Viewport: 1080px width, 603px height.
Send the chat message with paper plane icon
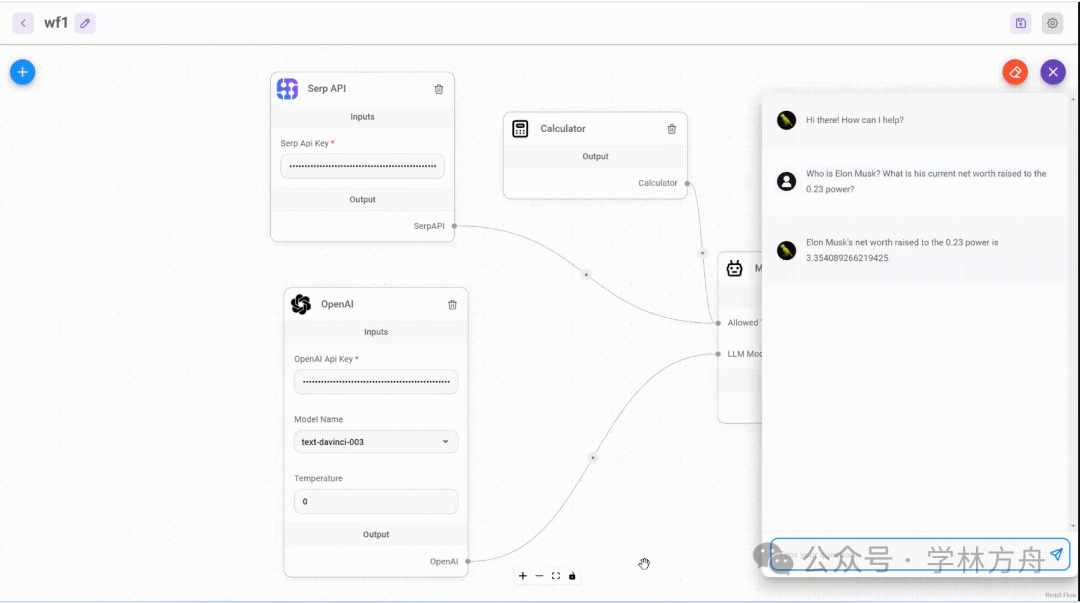pyautogui.click(x=1057, y=554)
